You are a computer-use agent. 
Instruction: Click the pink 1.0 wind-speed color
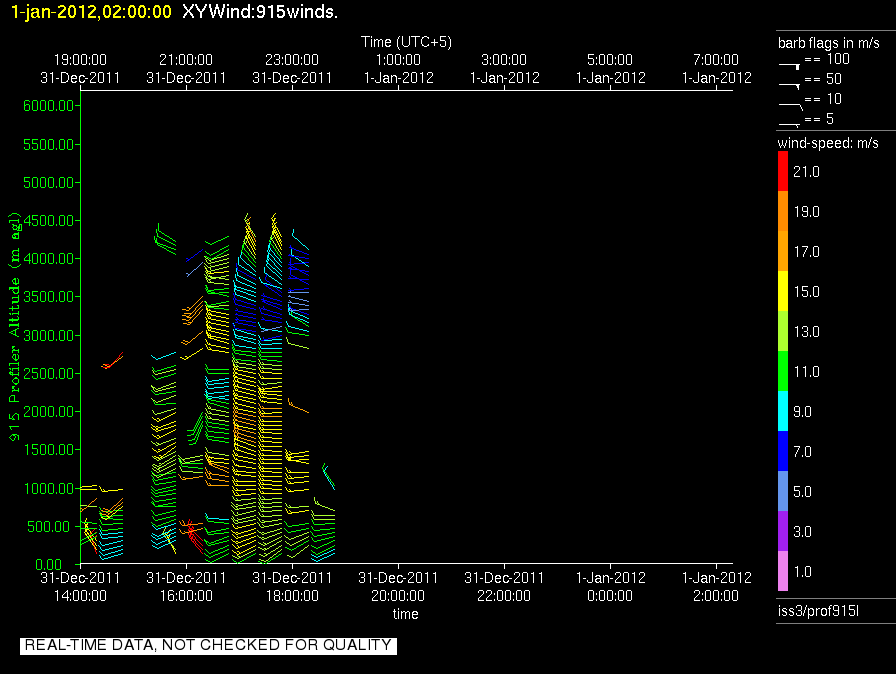coord(783,571)
